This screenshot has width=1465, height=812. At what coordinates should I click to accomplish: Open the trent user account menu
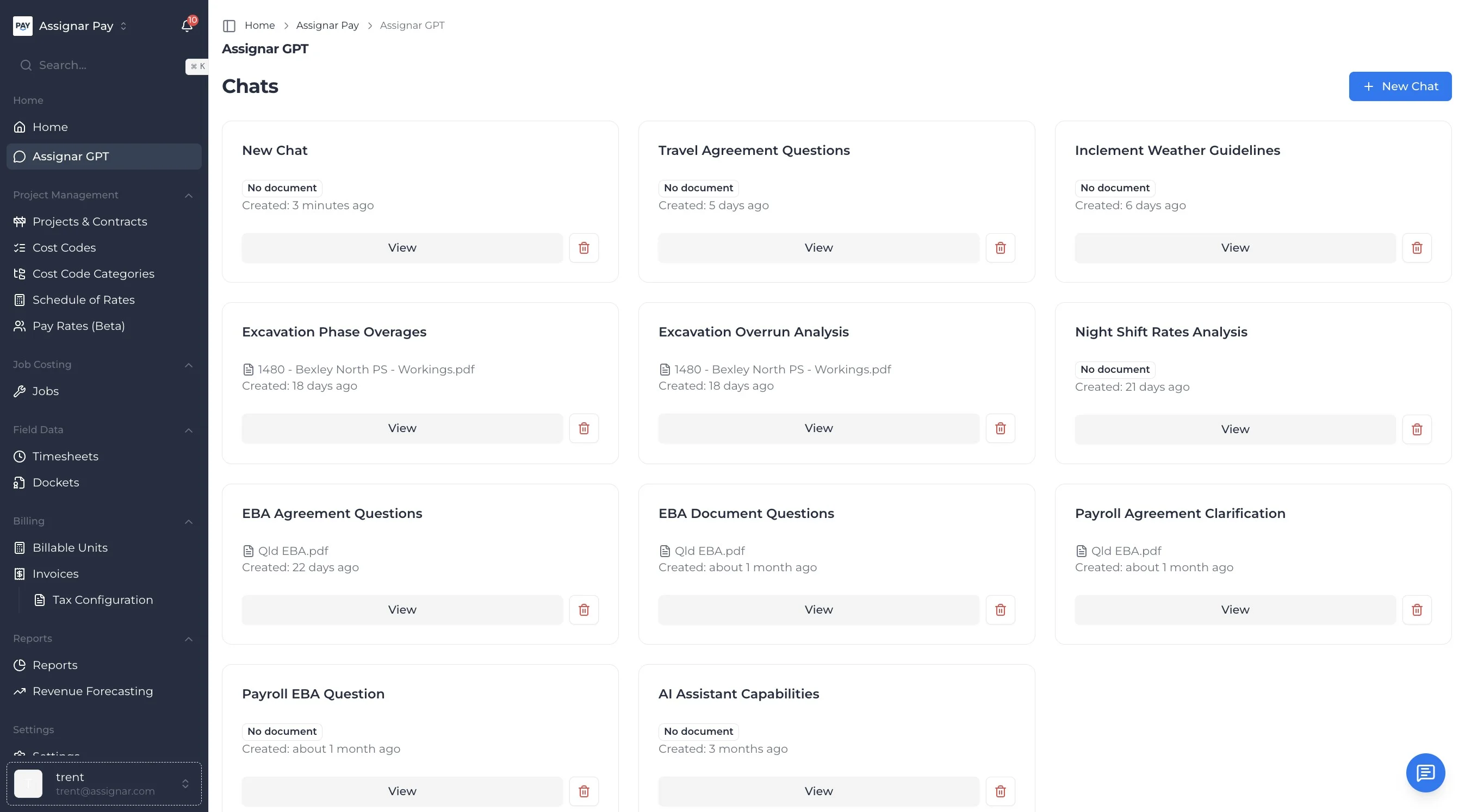104,784
